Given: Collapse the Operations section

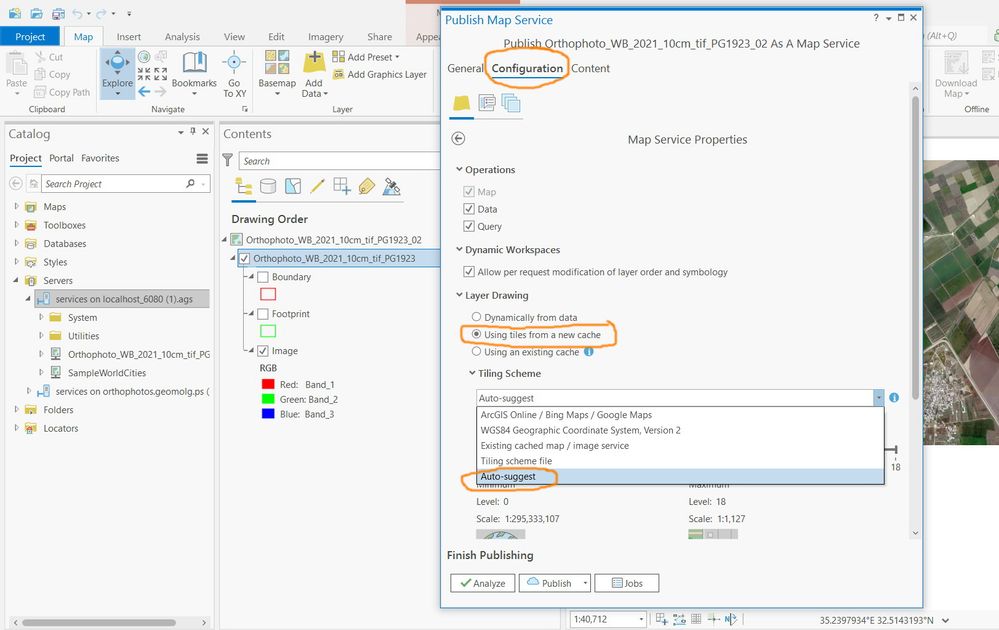Looking at the screenshot, I should [x=459, y=169].
